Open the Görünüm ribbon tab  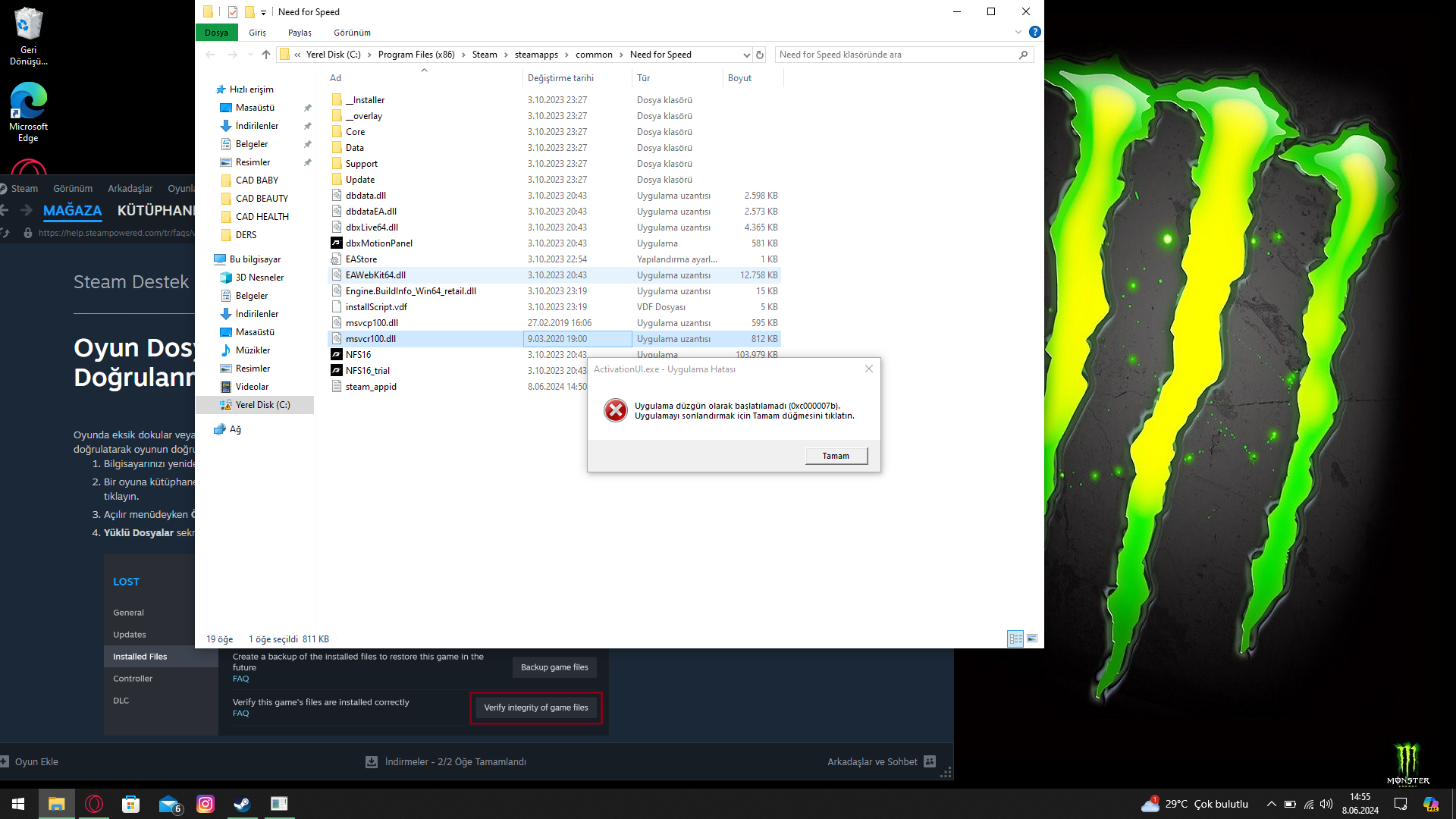352,33
